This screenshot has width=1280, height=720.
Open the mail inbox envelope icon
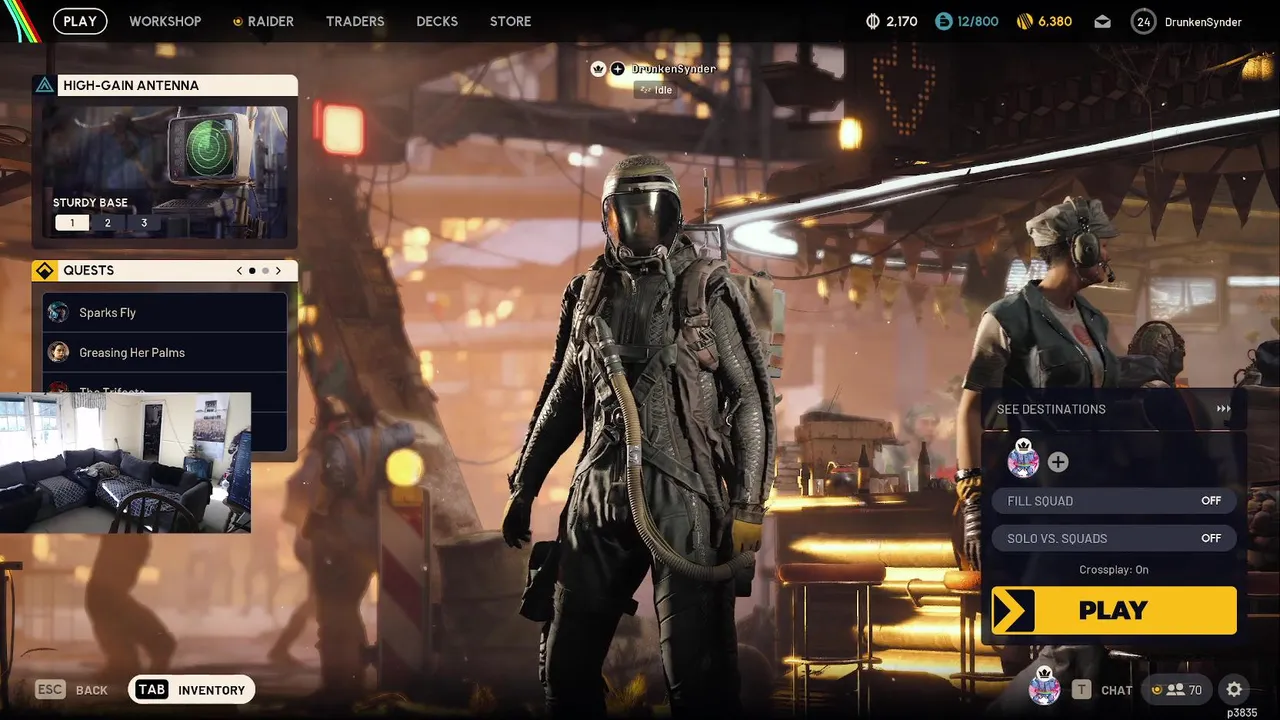pyautogui.click(x=1102, y=21)
